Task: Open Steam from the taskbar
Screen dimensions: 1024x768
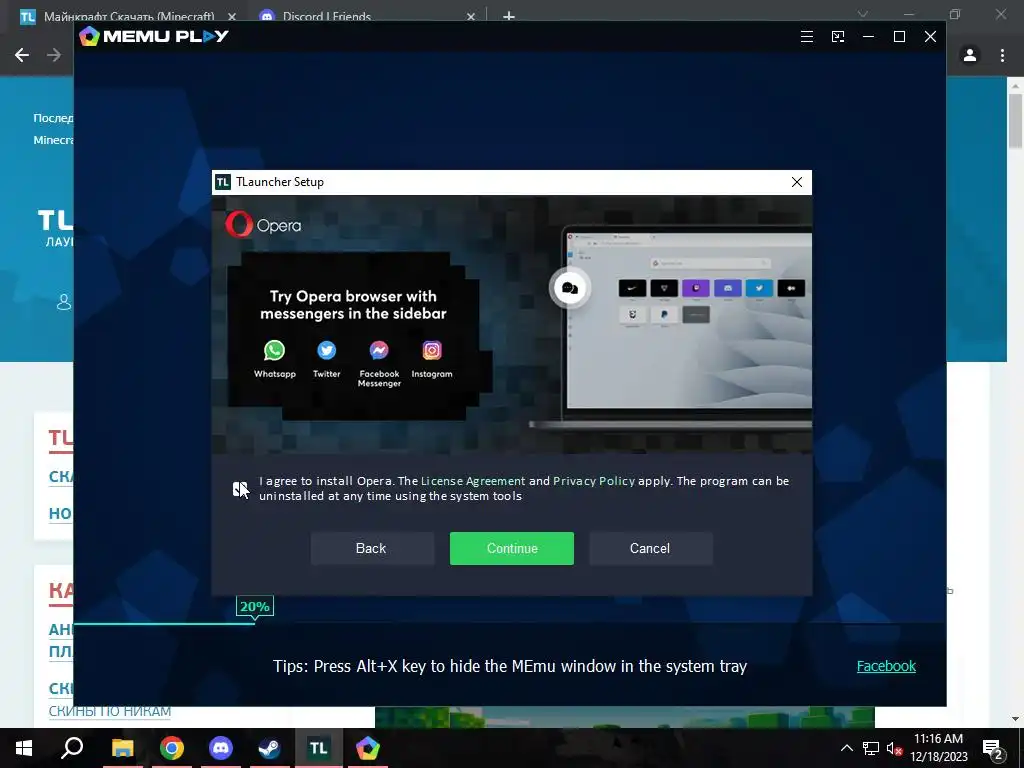Action: click(x=269, y=748)
